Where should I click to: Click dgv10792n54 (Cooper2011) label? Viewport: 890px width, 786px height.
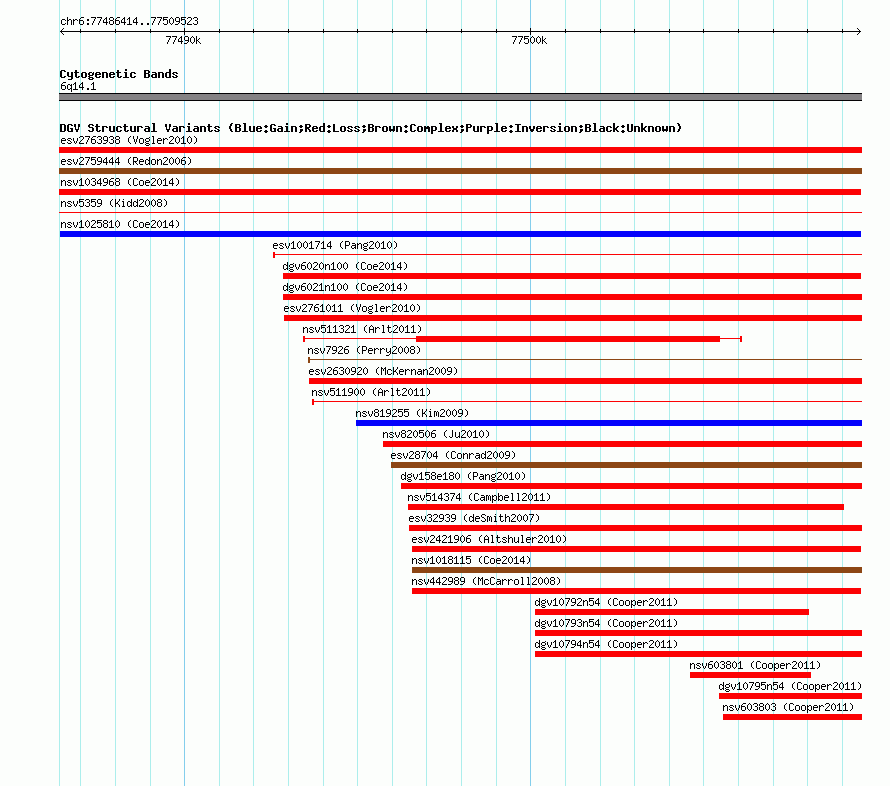(606, 602)
